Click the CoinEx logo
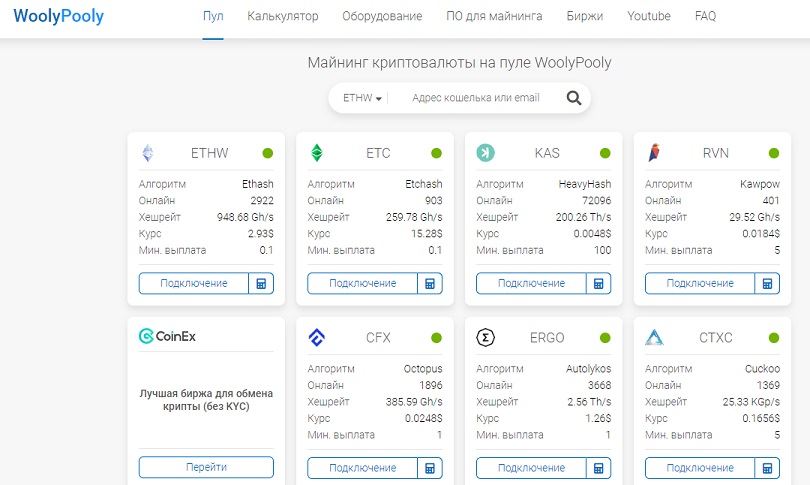 (167, 336)
